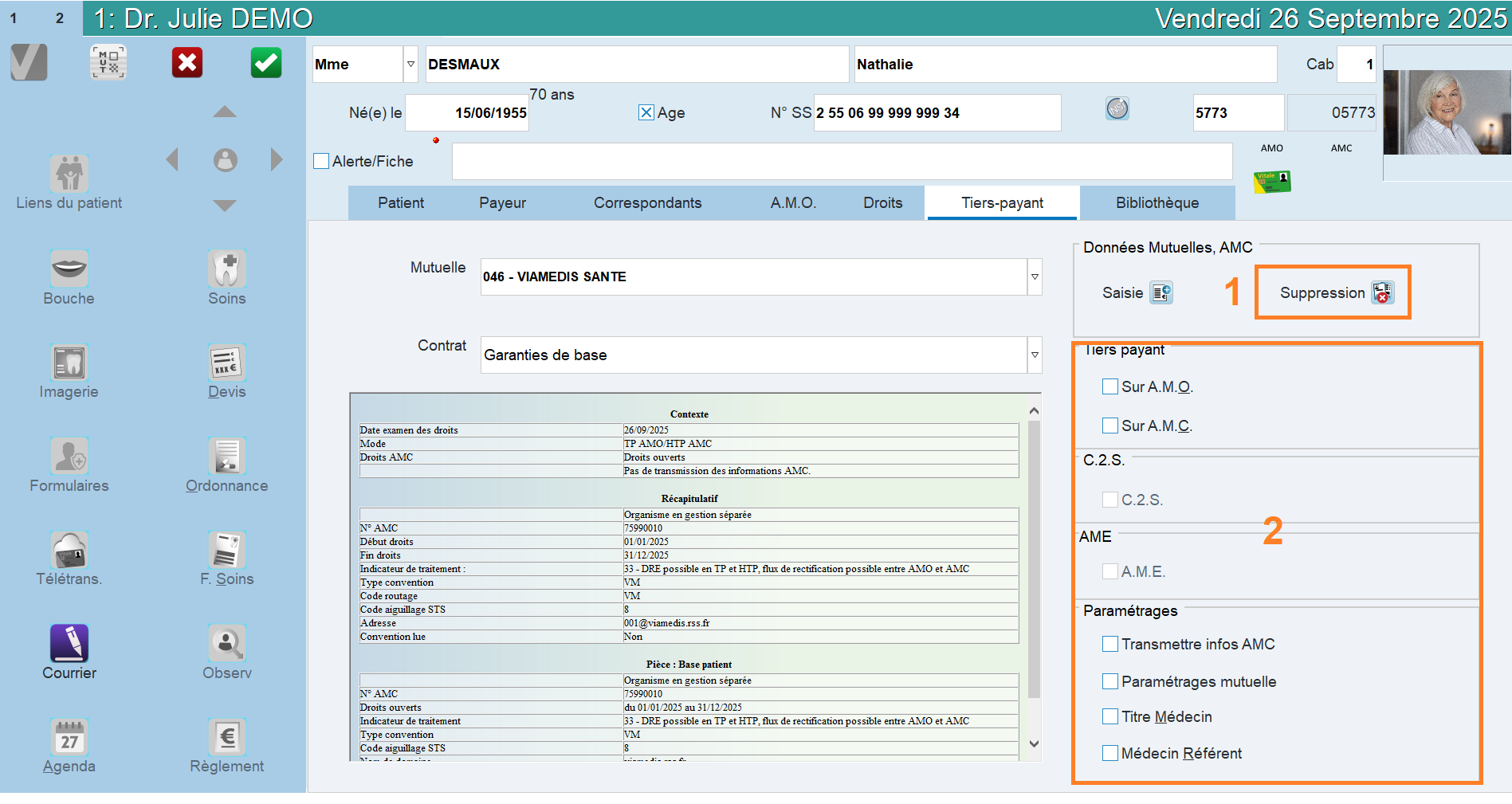The height and width of the screenshot is (804, 1512).
Task: Open the Bouche dental chart icon
Action: [x=69, y=269]
